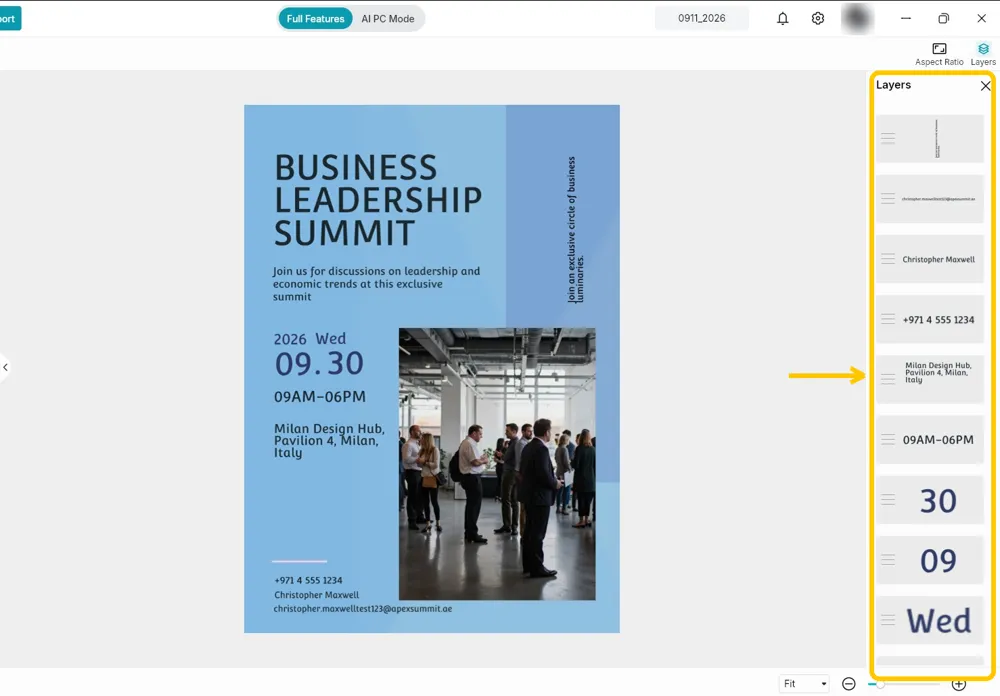Image resolution: width=1000 pixels, height=696 pixels.
Task: Select the email address layer in Layers
Action: pyautogui.click(x=929, y=199)
